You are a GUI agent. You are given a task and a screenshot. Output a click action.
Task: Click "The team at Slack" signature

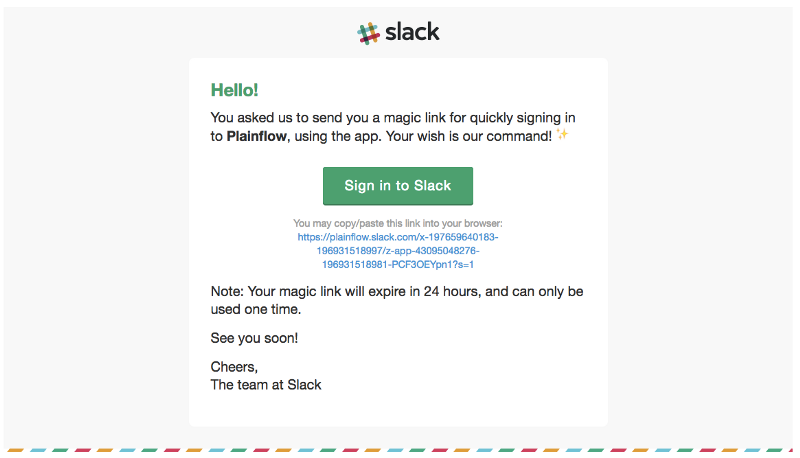[x=266, y=384]
